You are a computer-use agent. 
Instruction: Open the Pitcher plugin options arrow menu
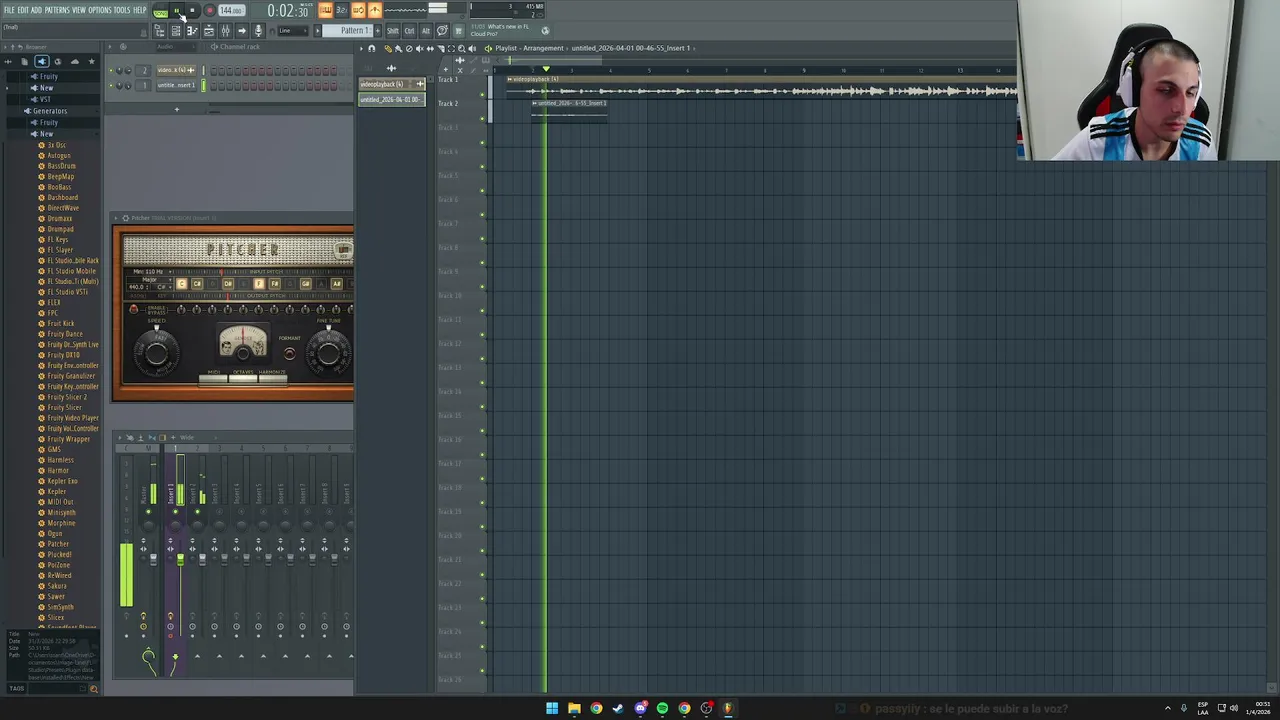(116, 218)
